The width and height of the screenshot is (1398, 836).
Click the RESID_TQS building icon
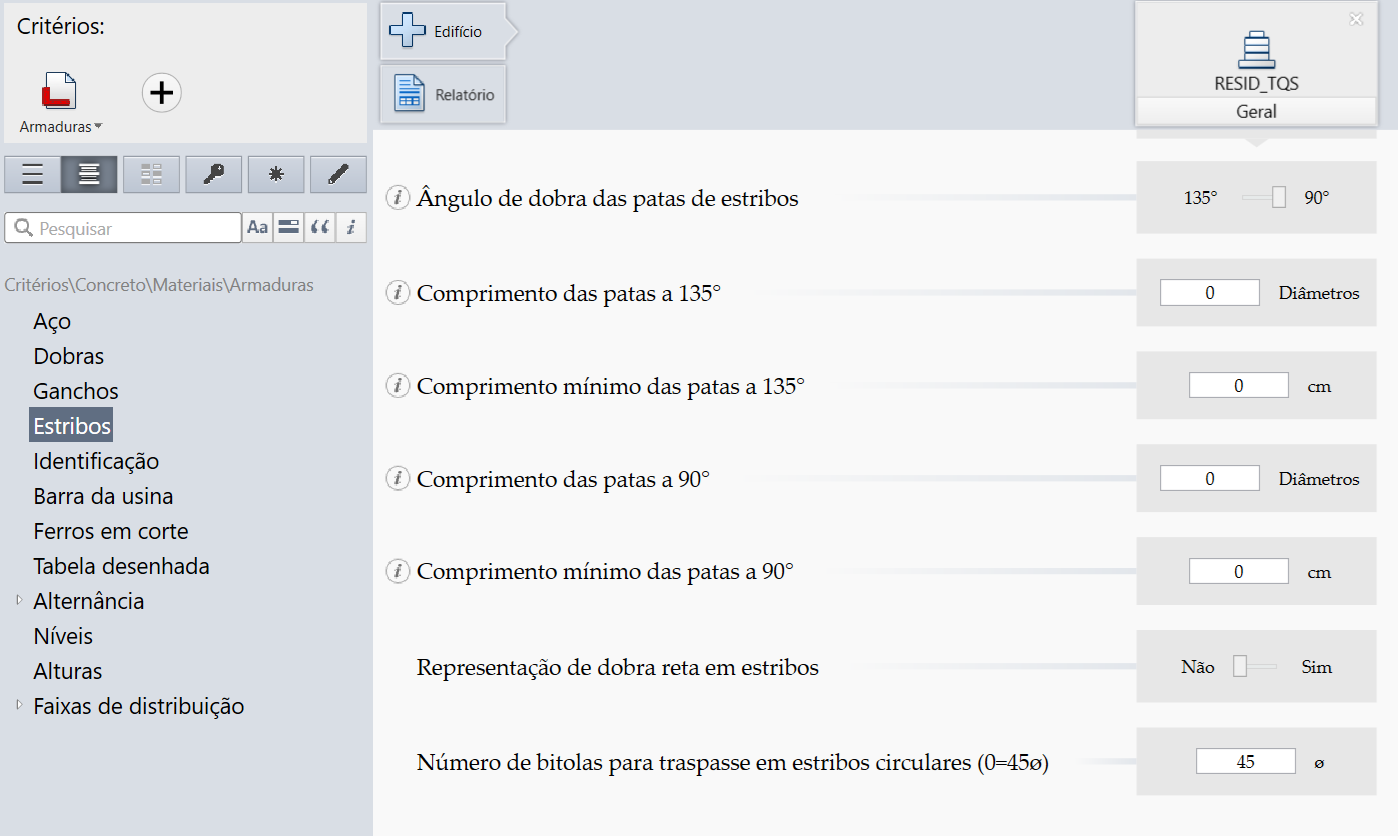coord(1256,49)
